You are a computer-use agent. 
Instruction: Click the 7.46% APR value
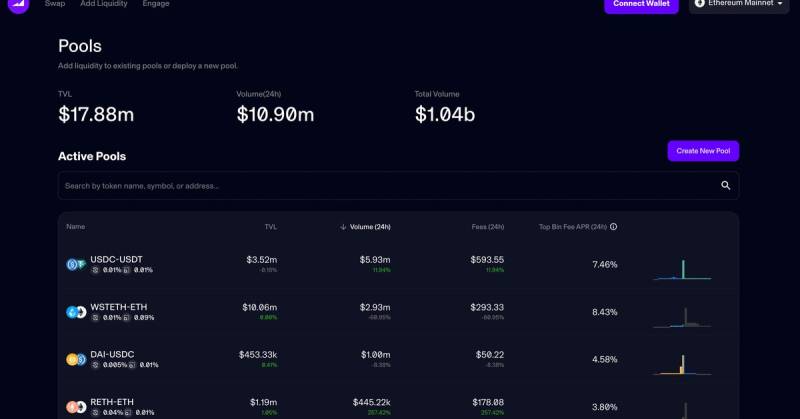605,264
